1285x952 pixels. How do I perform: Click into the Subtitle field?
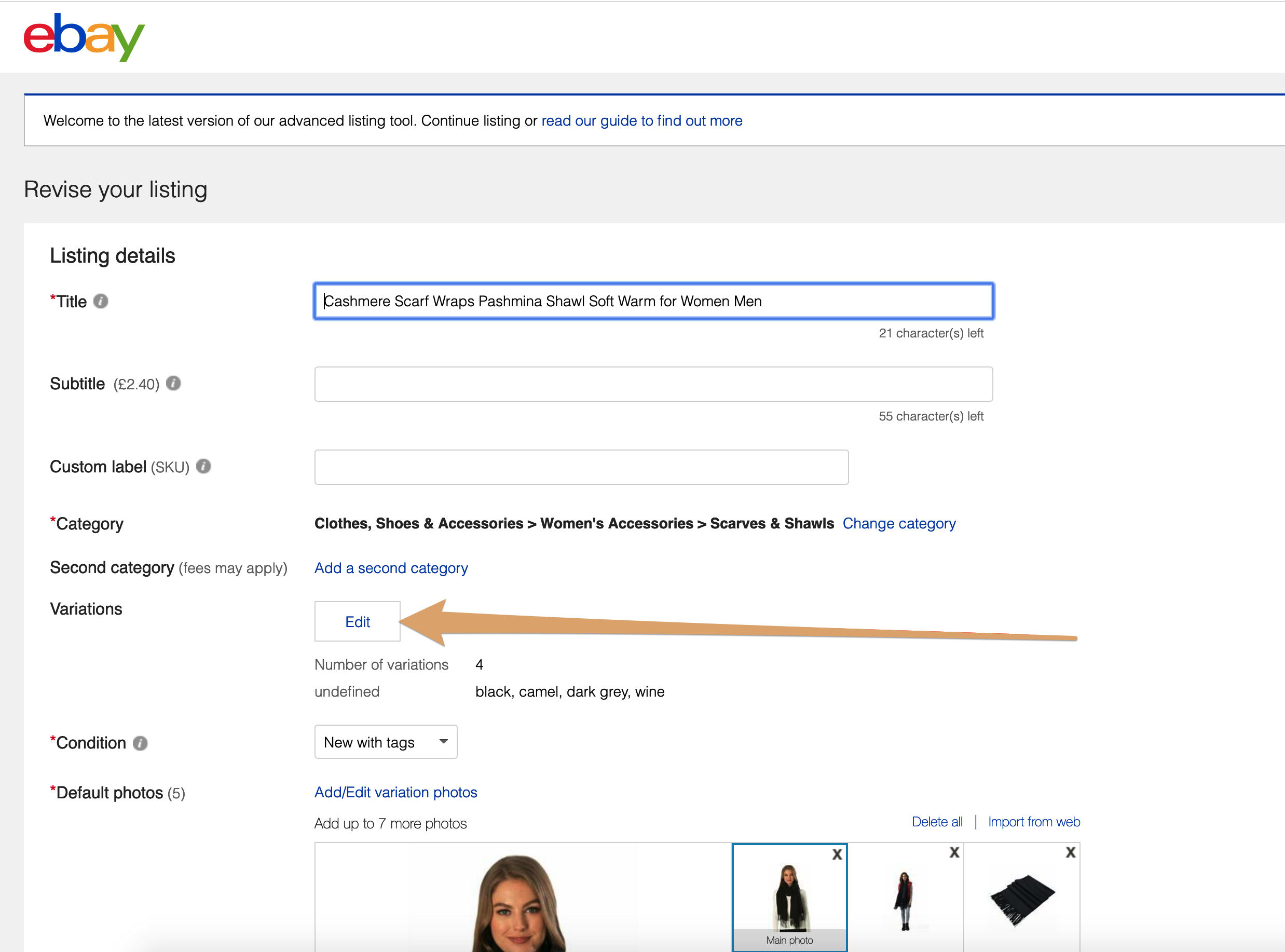(x=653, y=384)
